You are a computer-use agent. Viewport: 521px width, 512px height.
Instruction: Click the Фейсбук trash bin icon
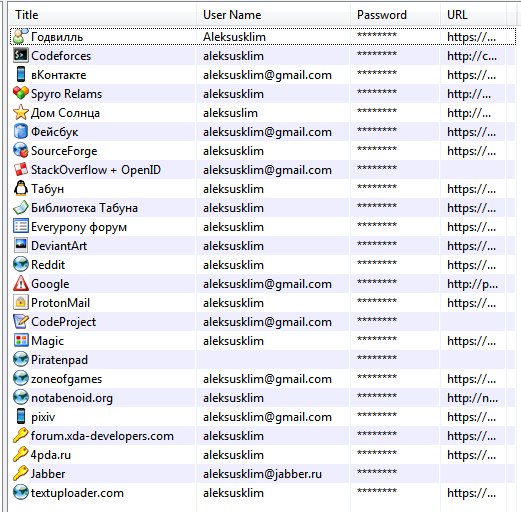pos(21,131)
